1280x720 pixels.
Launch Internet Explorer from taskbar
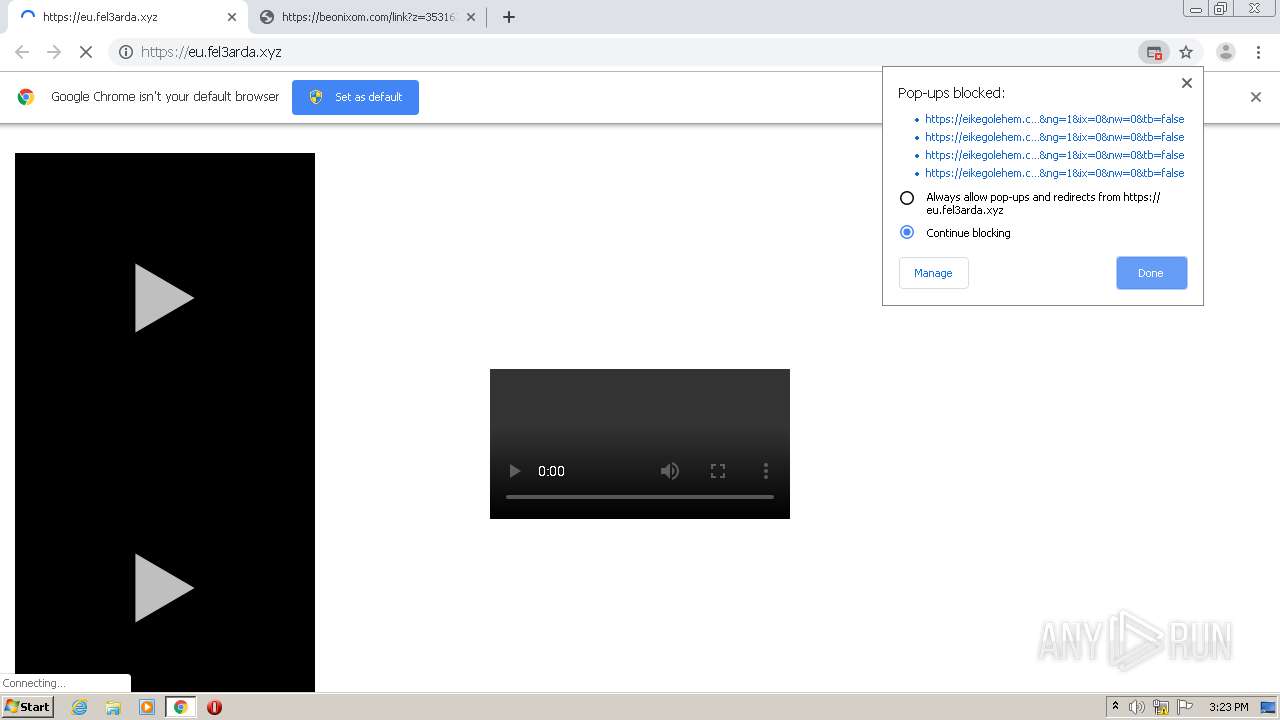pos(79,707)
